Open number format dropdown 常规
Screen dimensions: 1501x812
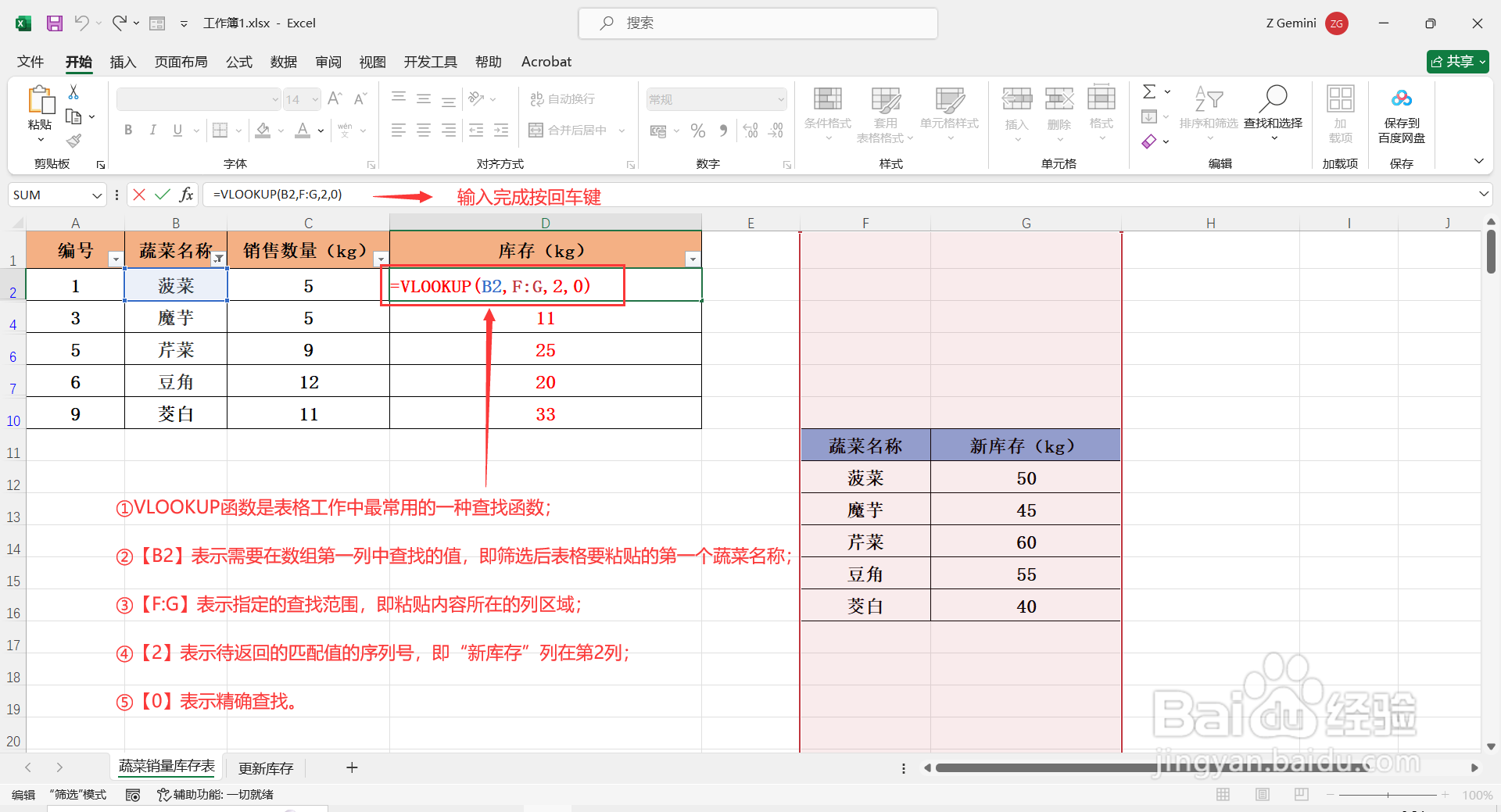point(780,99)
